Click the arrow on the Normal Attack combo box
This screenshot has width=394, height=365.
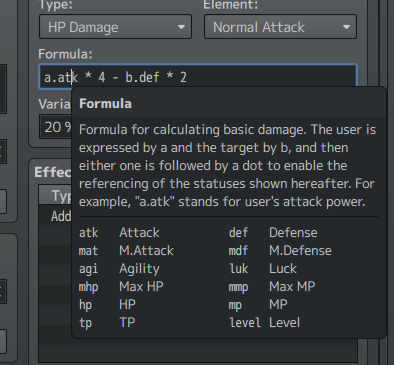(x=346, y=27)
